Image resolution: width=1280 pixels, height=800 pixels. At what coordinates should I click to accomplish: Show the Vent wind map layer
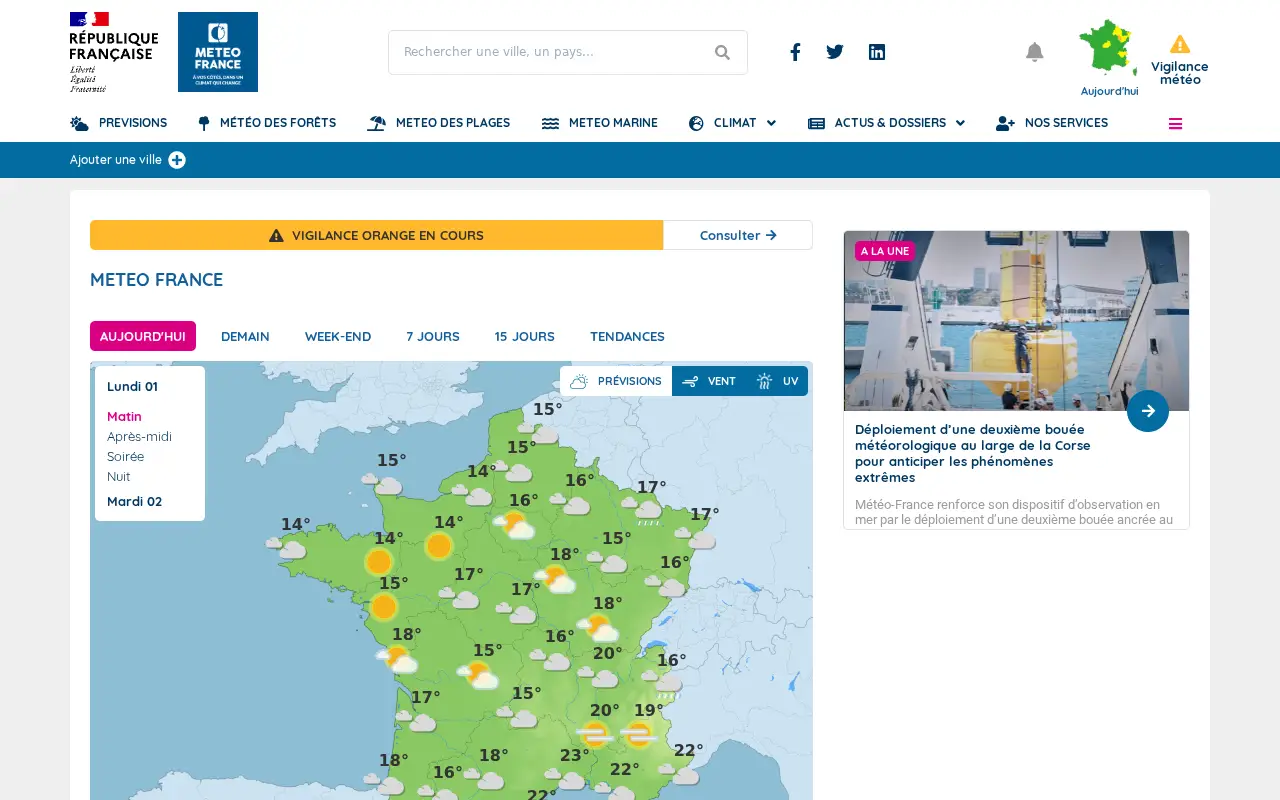[x=709, y=381]
